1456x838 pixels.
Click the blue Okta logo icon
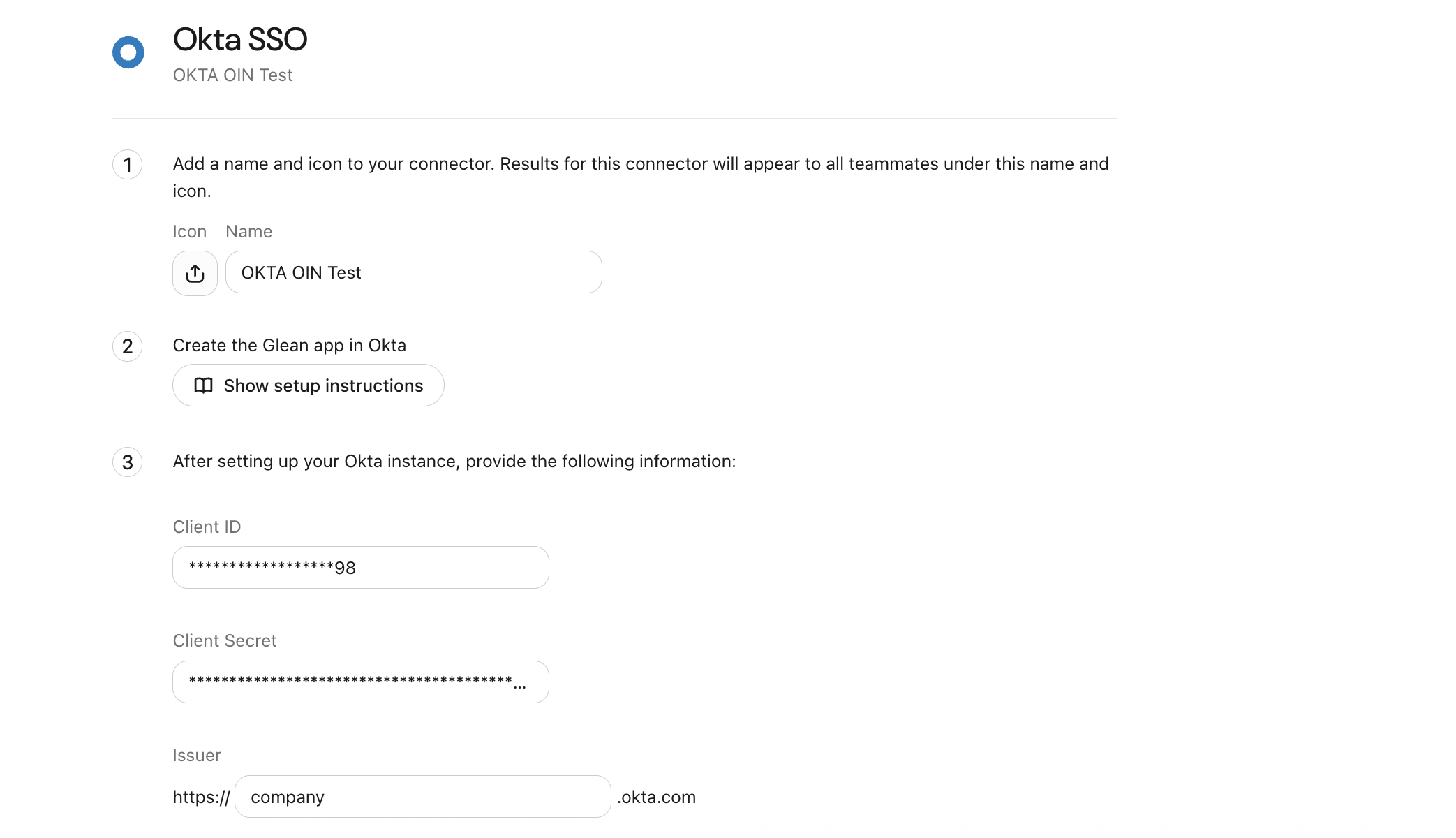pyautogui.click(x=128, y=52)
